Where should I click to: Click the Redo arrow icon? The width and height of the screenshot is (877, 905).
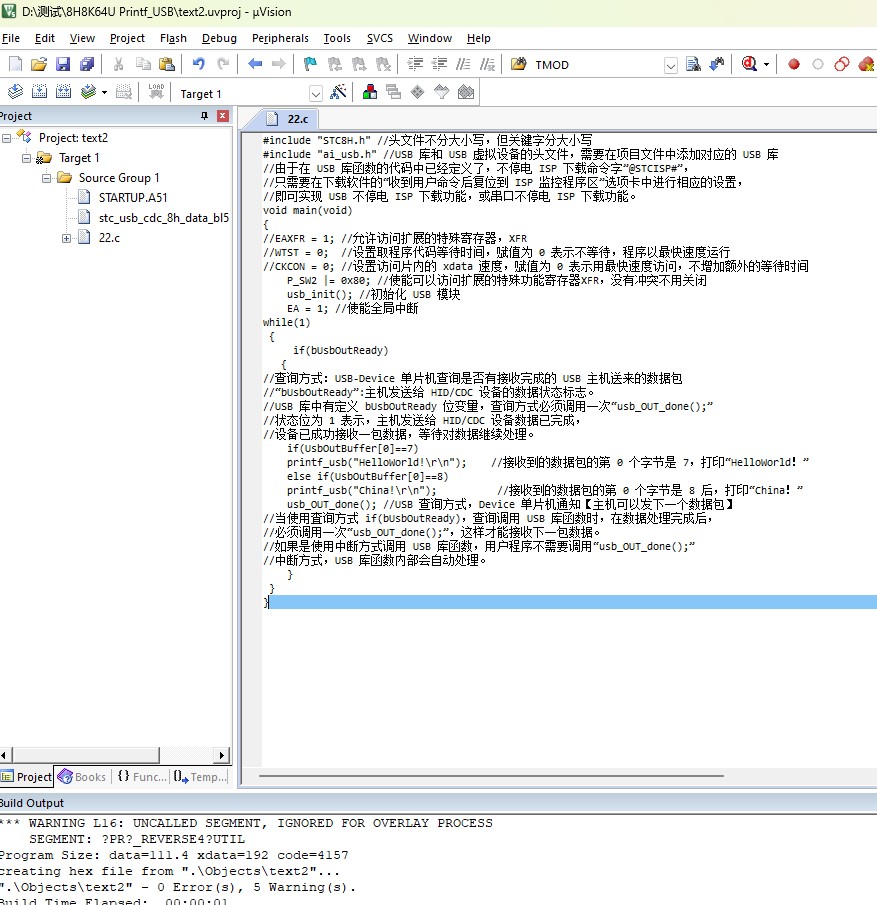pos(223,64)
